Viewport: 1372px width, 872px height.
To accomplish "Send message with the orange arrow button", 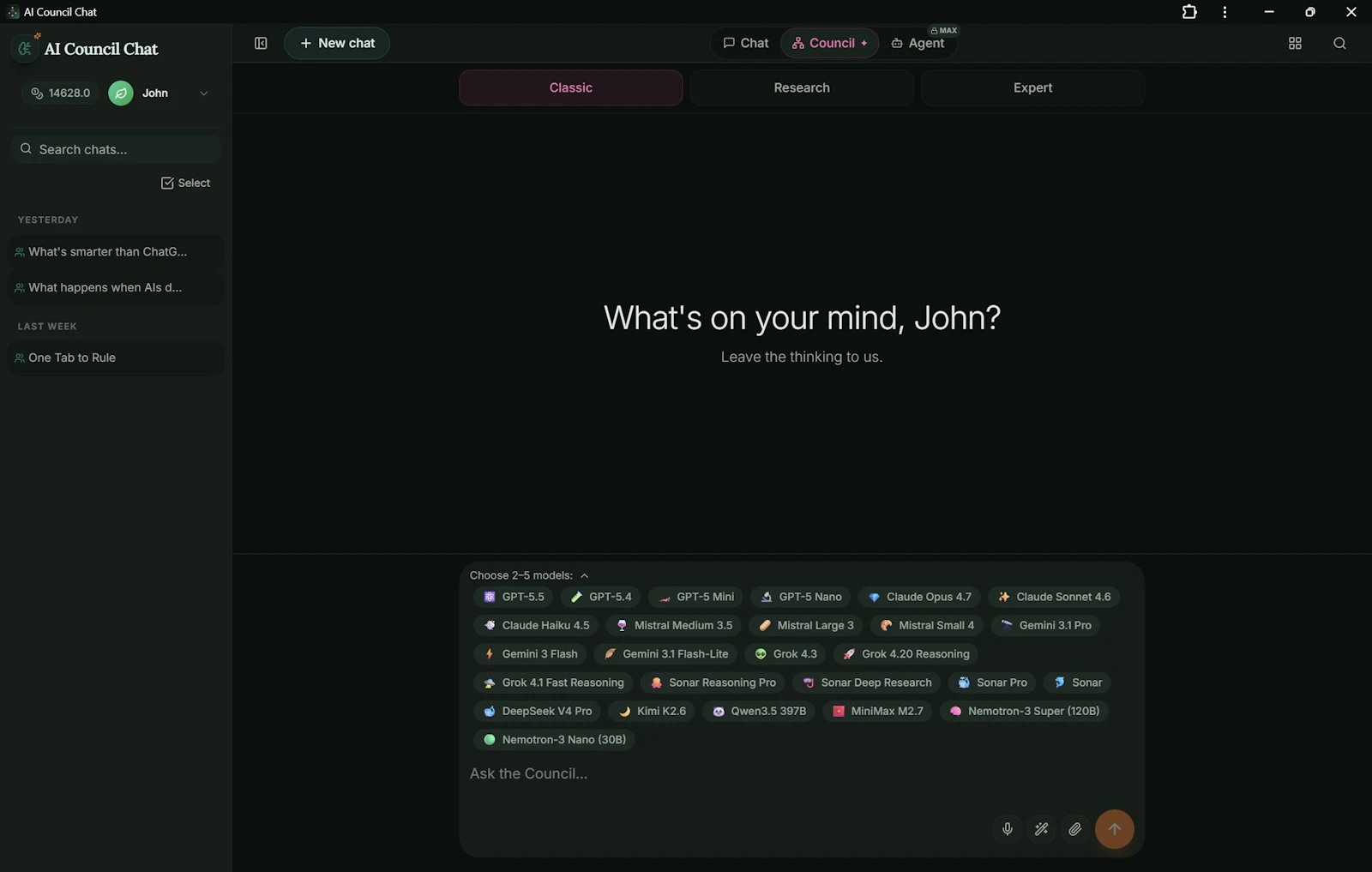I will point(1114,829).
